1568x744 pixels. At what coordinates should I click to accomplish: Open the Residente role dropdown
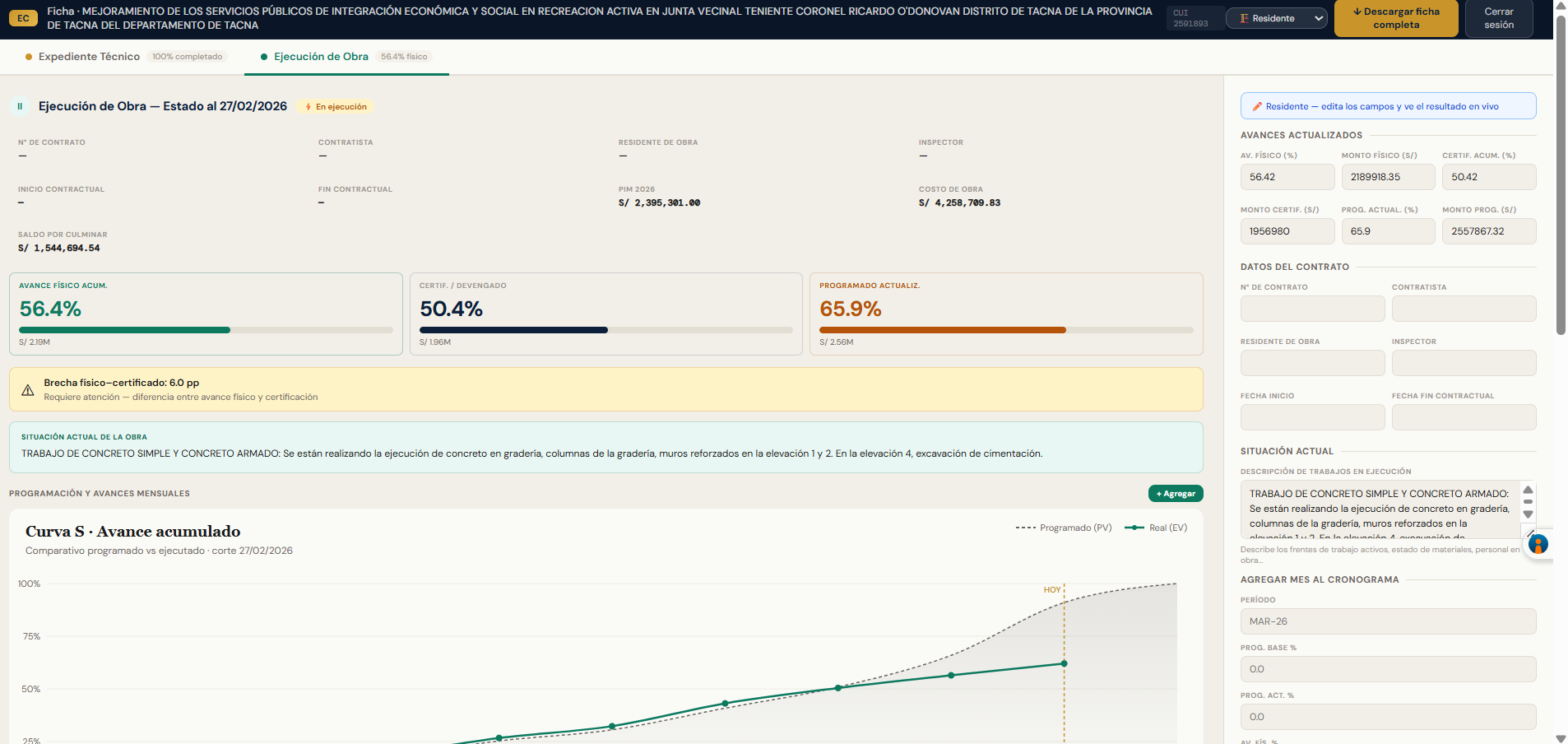click(1276, 18)
